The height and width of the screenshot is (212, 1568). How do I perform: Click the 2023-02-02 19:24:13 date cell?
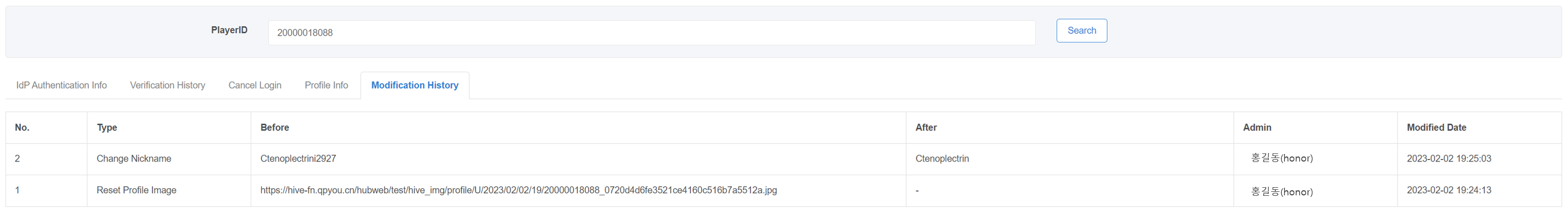(x=1449, y=190)
